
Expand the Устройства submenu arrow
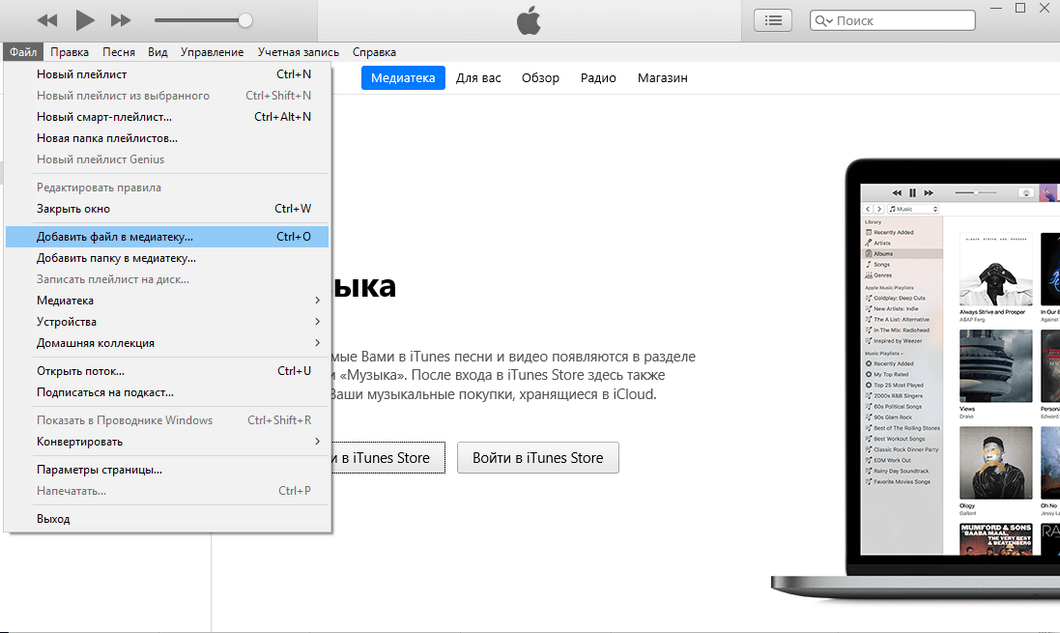coord(317,321)
